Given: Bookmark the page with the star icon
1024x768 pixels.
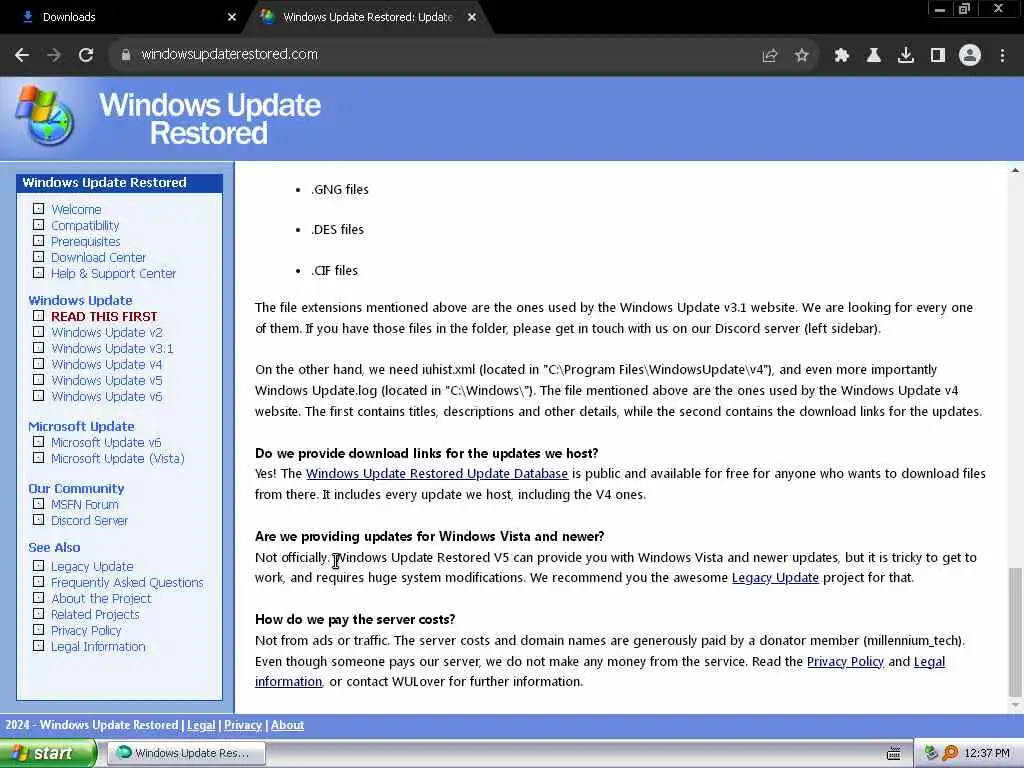Looking at the screenshot, I should point(802,56).
